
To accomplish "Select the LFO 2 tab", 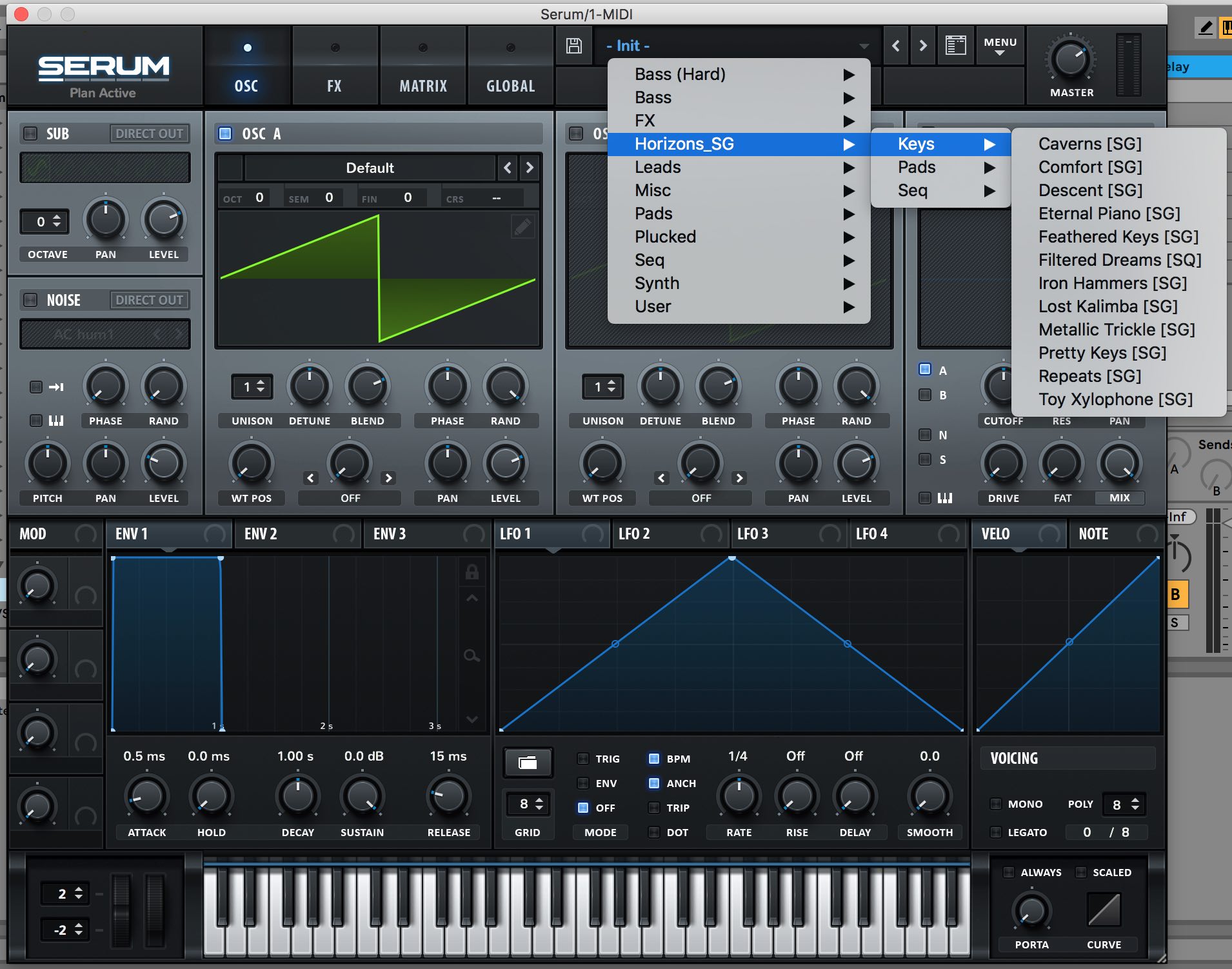I will point(634,534).
